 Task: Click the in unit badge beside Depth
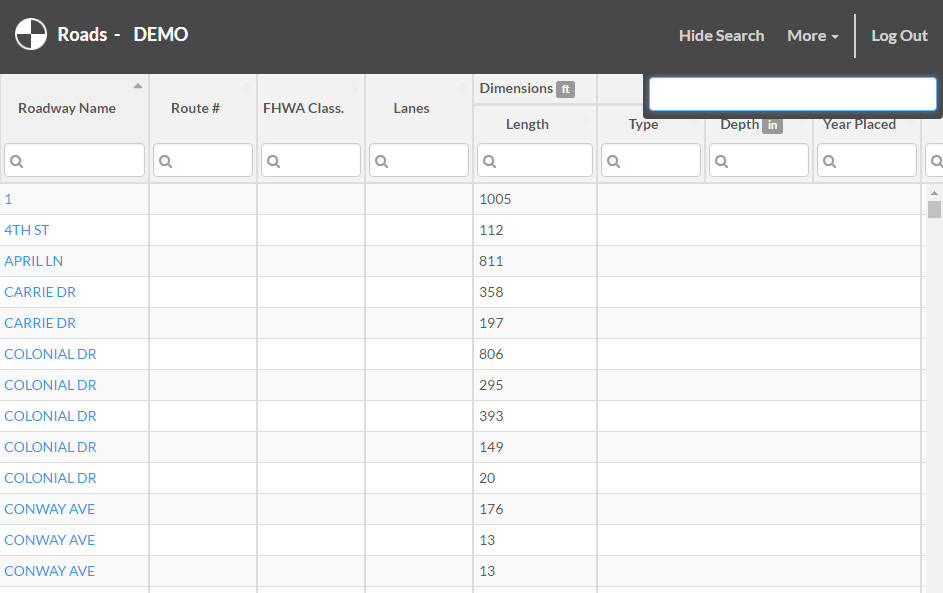click(772, 125)
